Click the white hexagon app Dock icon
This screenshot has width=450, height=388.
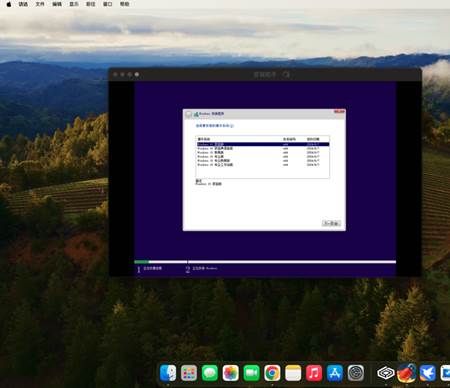[386, 373]
